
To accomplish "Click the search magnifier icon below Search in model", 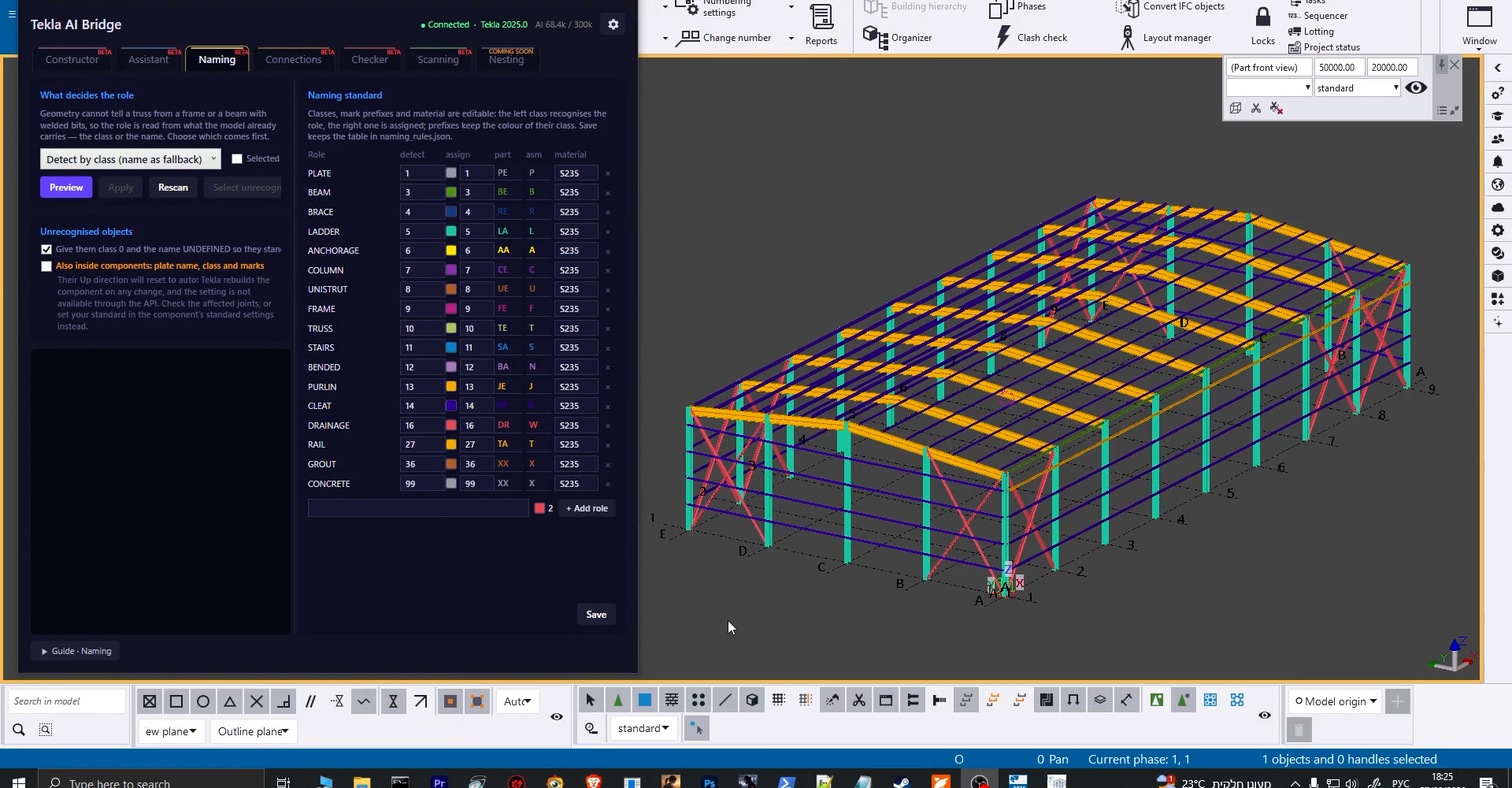I will click(x=19, y=730).
